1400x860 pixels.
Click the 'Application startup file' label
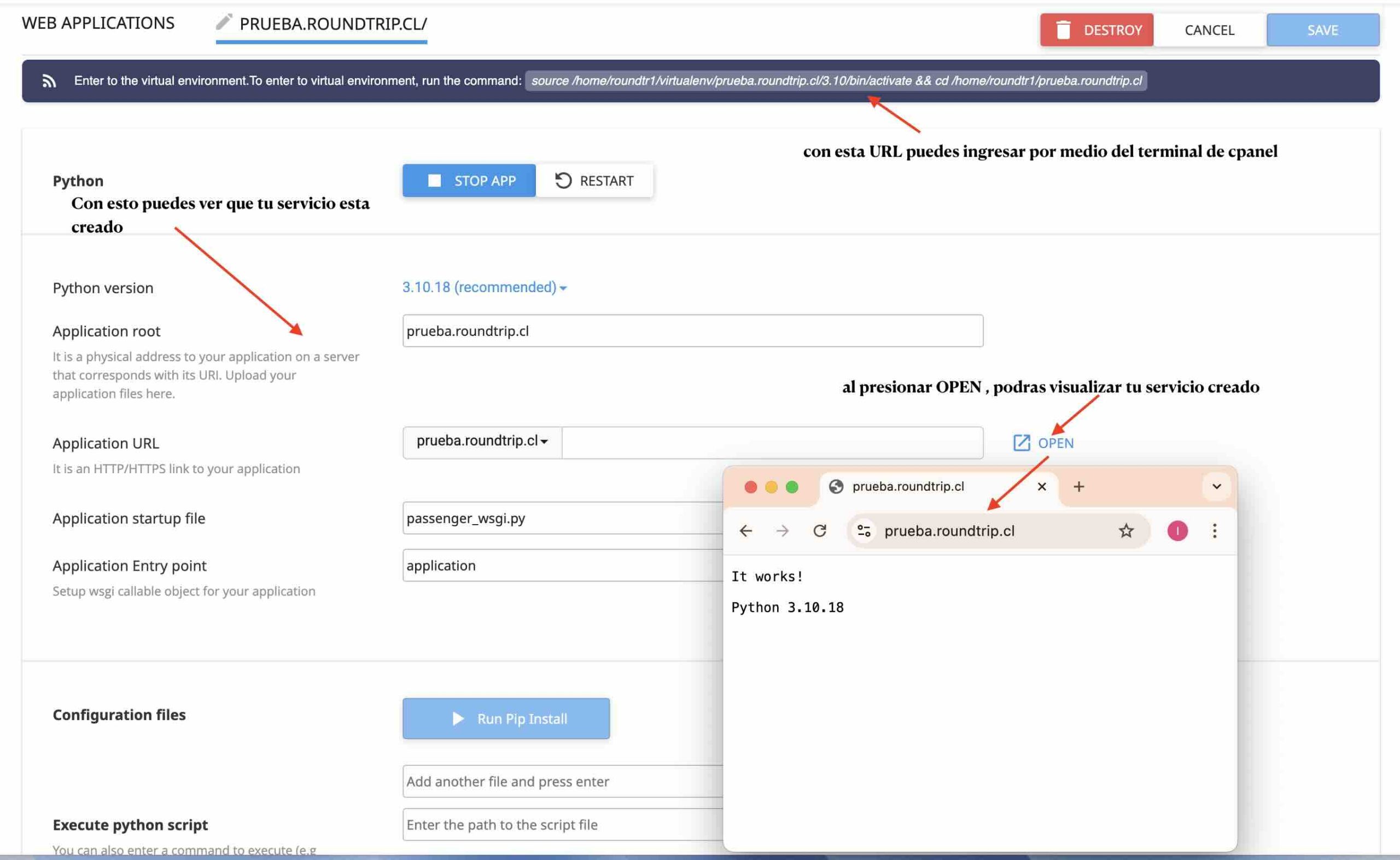pyautogui.click(x=129, y=518)
